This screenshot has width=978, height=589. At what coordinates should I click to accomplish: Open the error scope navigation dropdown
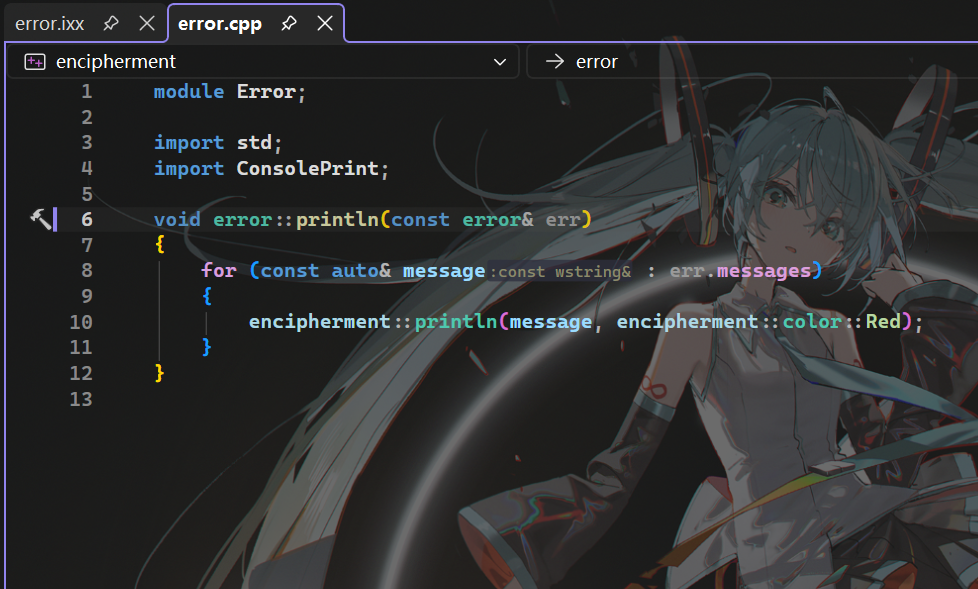coord(750,62)
